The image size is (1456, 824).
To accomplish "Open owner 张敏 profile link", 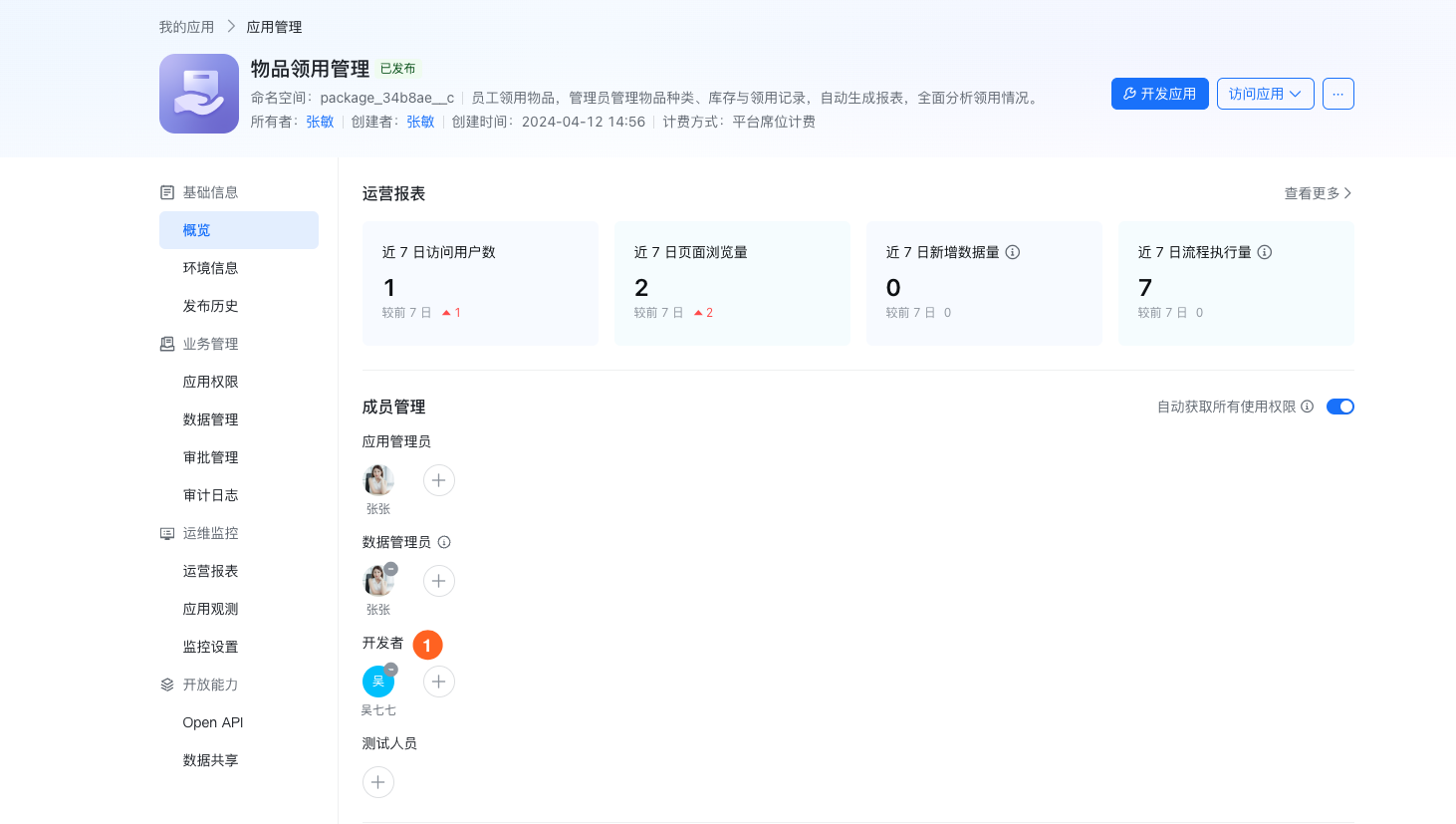I will 320,122.
